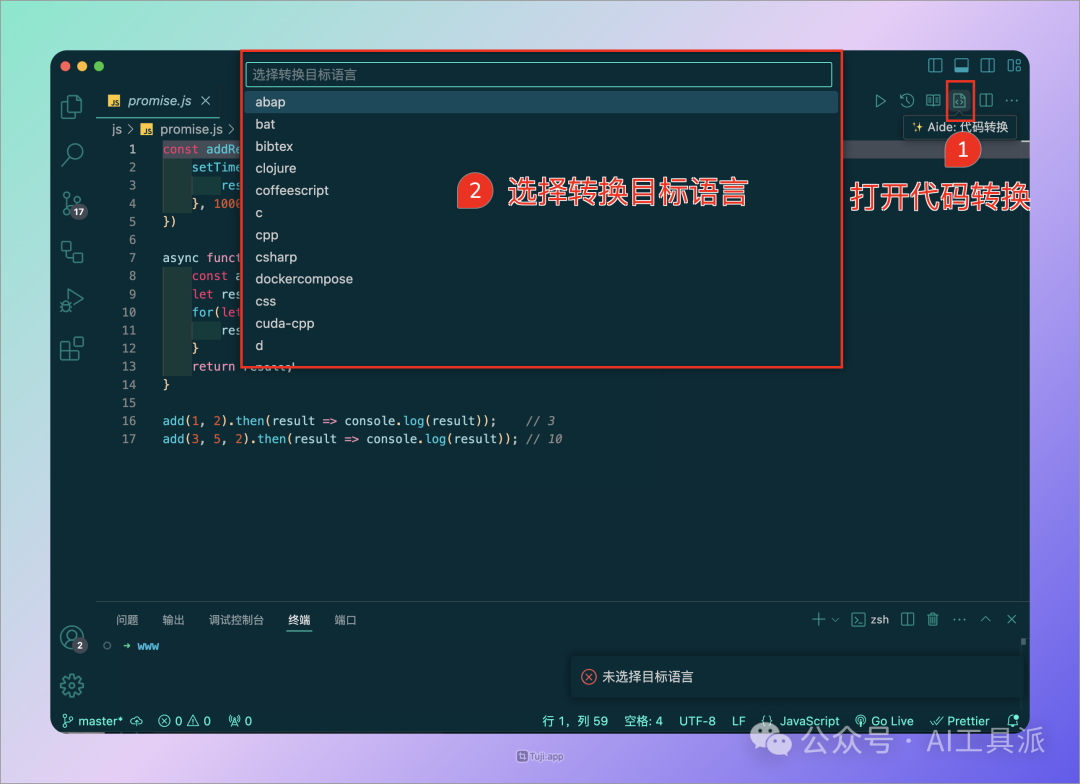The image size is (1080, 784).
Task: Select css from the language list
Action: tap(541, 301)
